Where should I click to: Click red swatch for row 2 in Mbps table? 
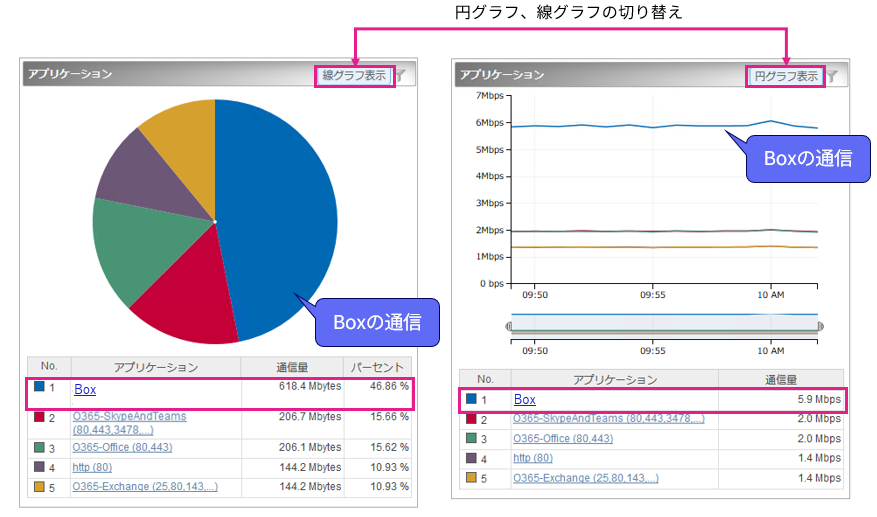click(472, 418)
